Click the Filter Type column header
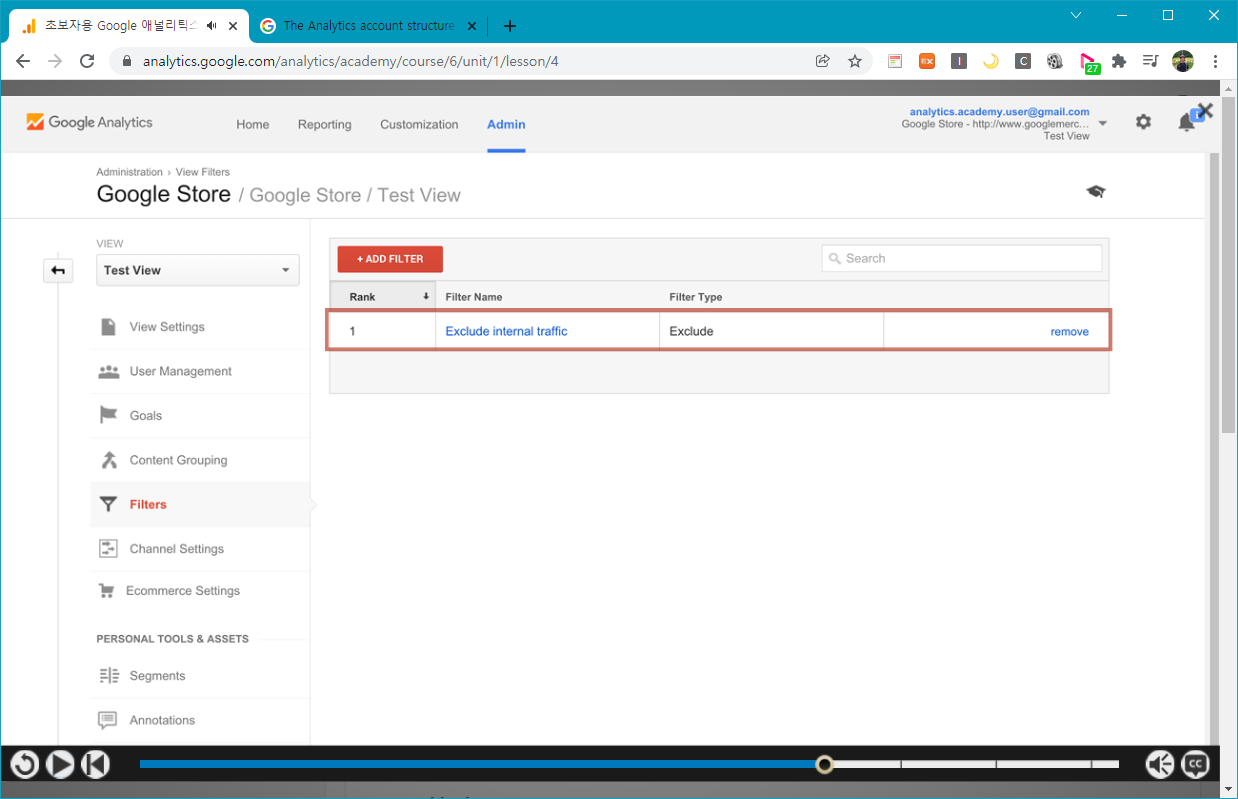 tap(696, 297)
